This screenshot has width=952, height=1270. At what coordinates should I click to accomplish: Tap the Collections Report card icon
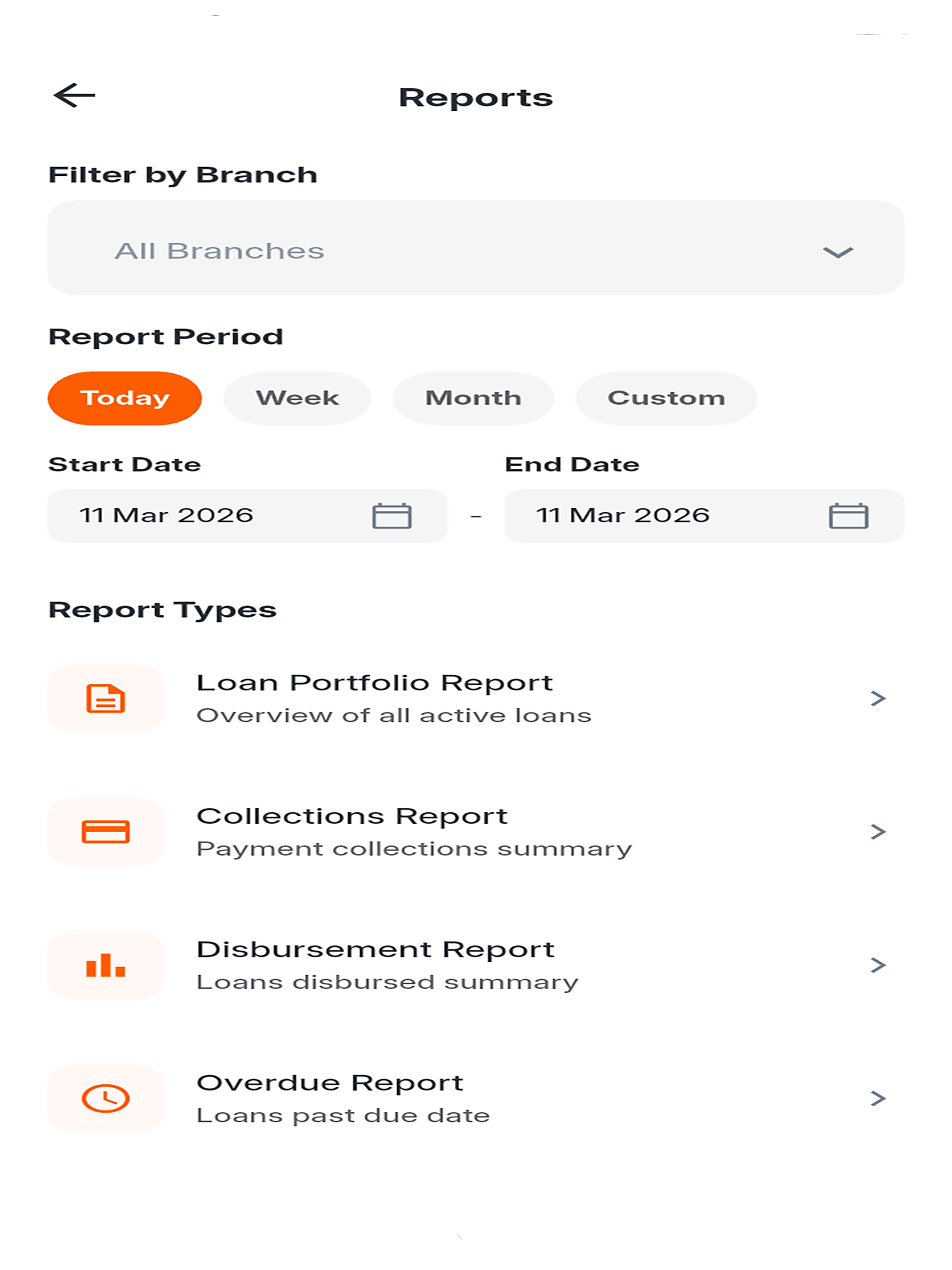[106, 831]
